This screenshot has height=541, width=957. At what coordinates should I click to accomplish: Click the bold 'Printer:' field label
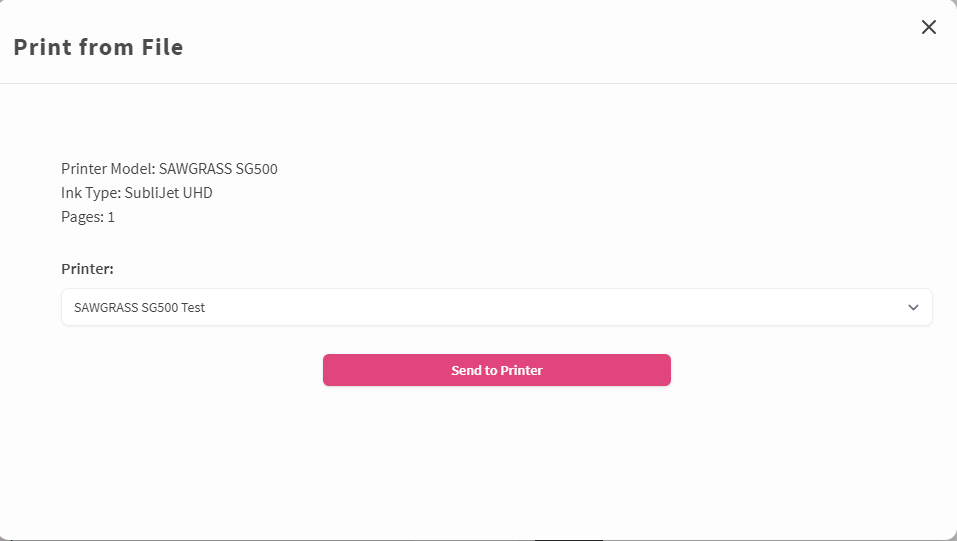point(87,269)
